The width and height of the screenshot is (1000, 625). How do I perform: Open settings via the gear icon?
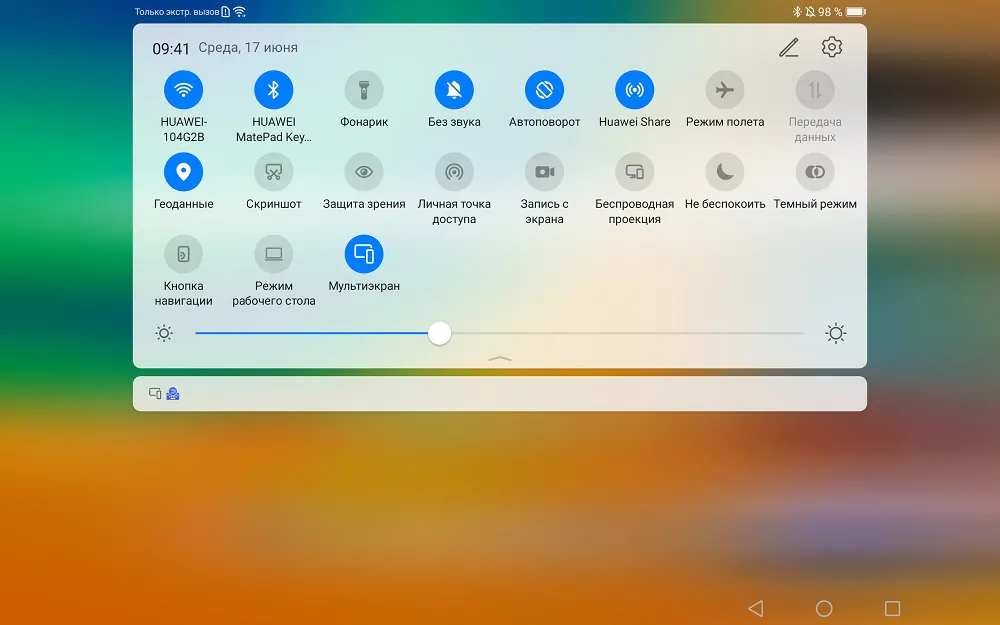coord(832,47)
